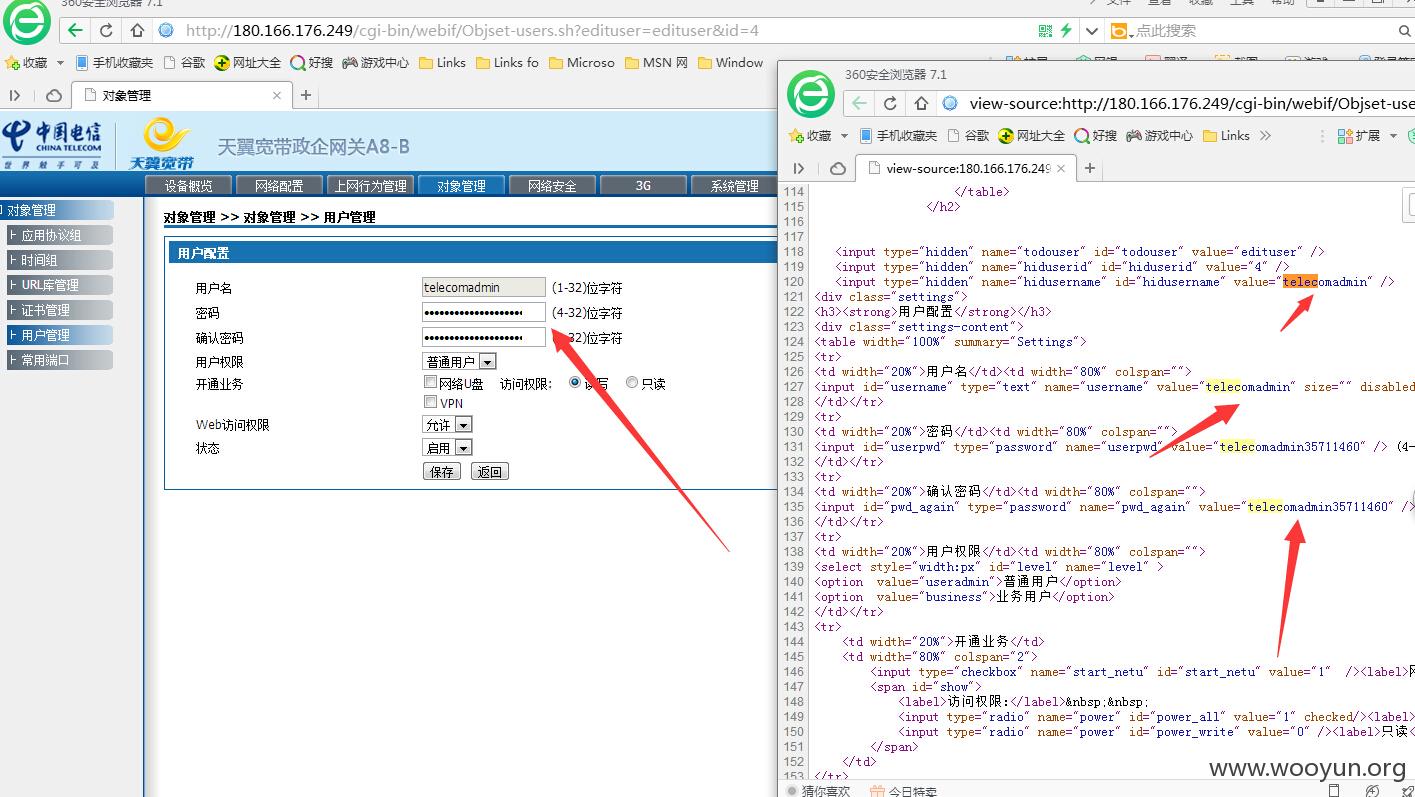Close the 对象管理 tab
The width and height of the screenshot is (1415, 797).
click(277, 95)
